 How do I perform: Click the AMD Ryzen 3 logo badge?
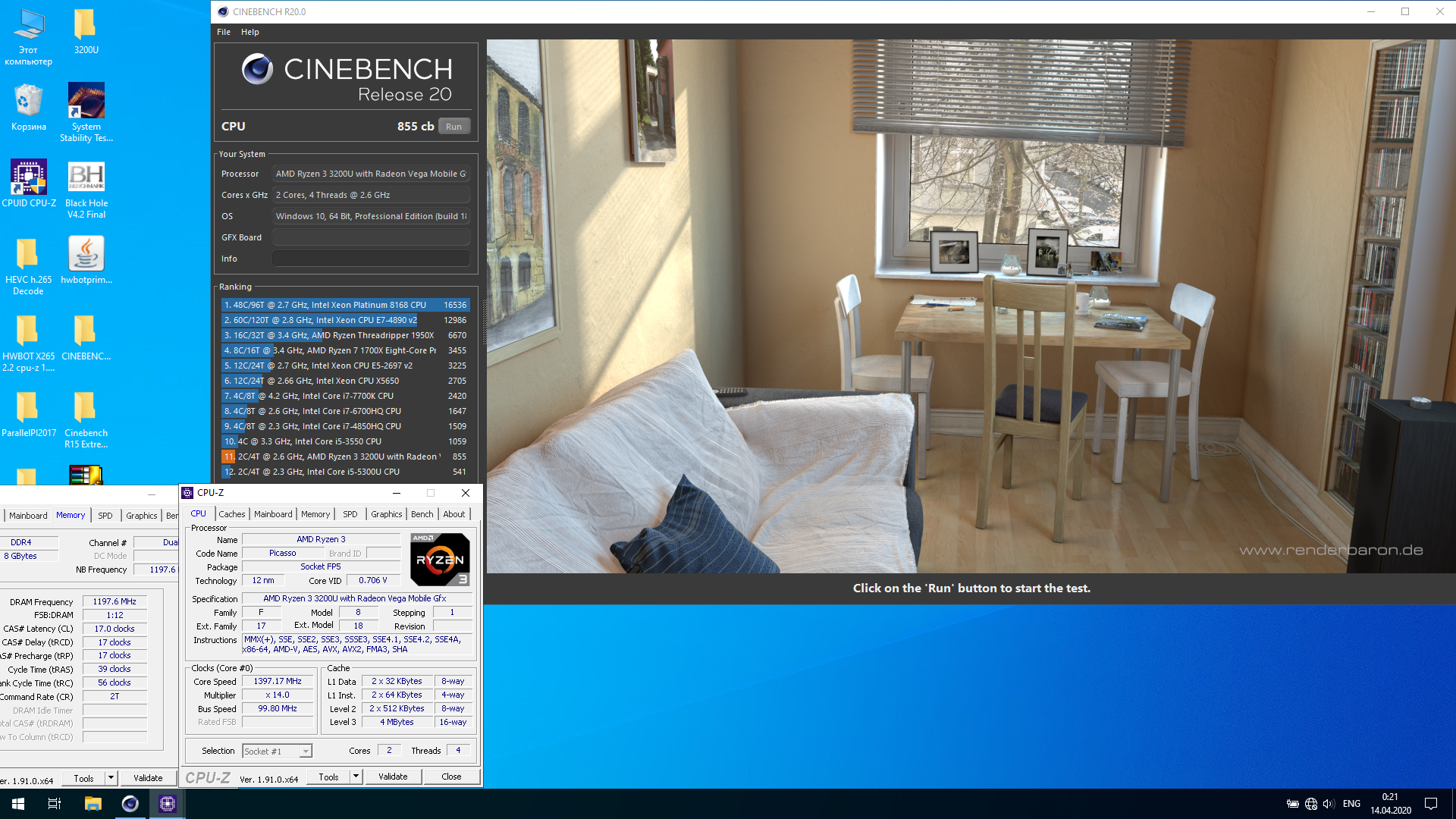coord(440,560)
